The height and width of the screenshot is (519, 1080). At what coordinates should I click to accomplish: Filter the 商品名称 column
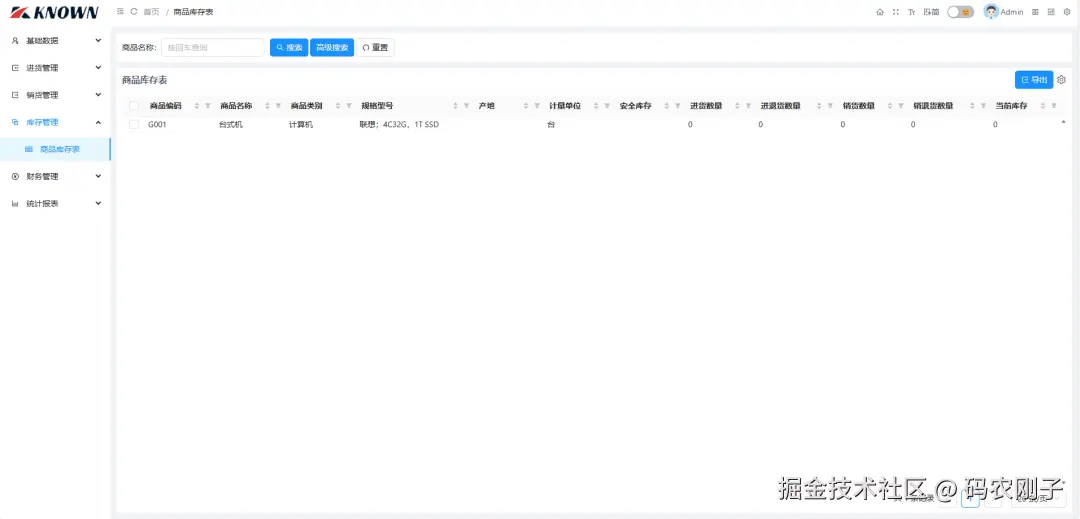coord(278,106)
